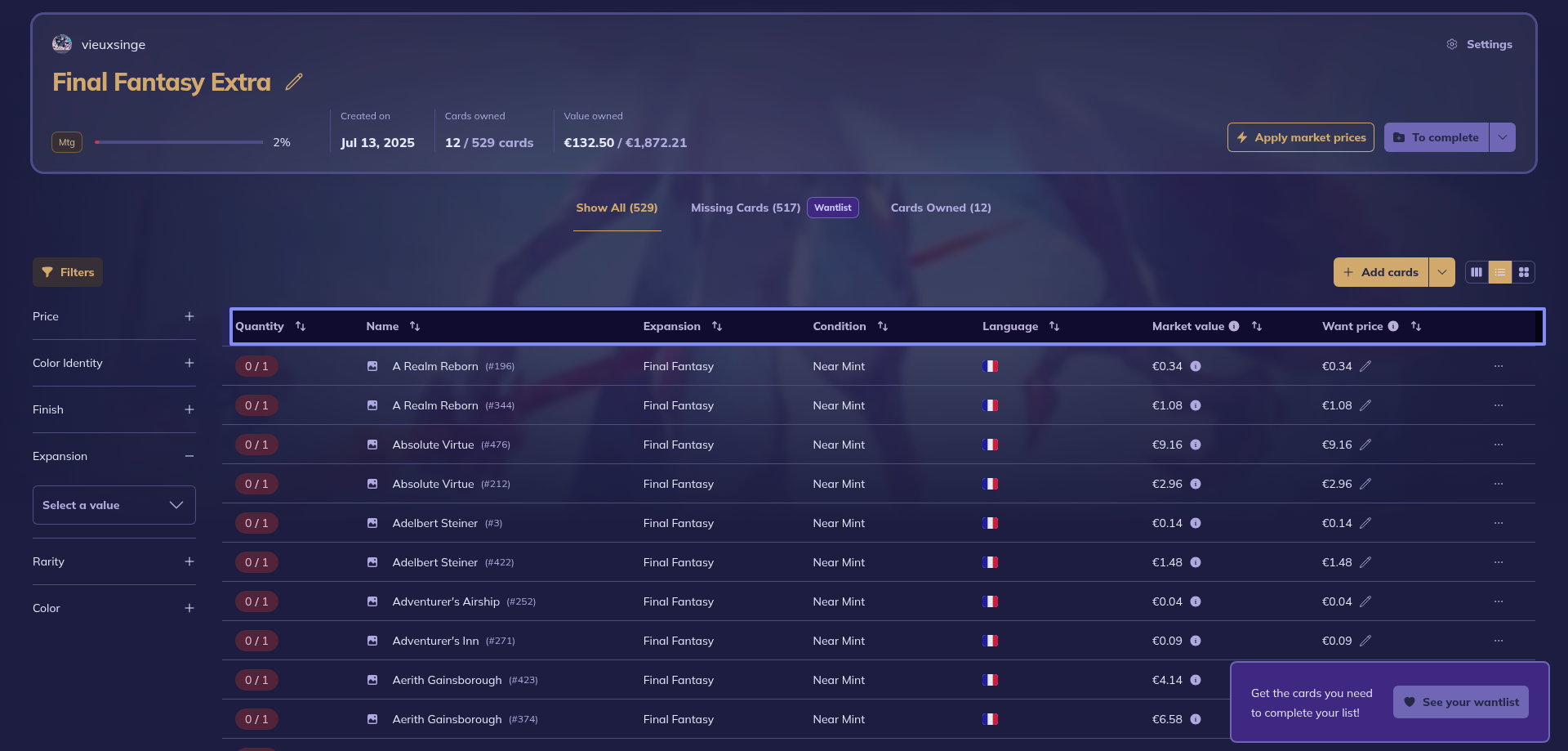Image resolution: width=1568 pixels, height=751 pixels.
Task: Click the 2% collection progress bar
Action: pyautogui.click(x=179, y=142)
